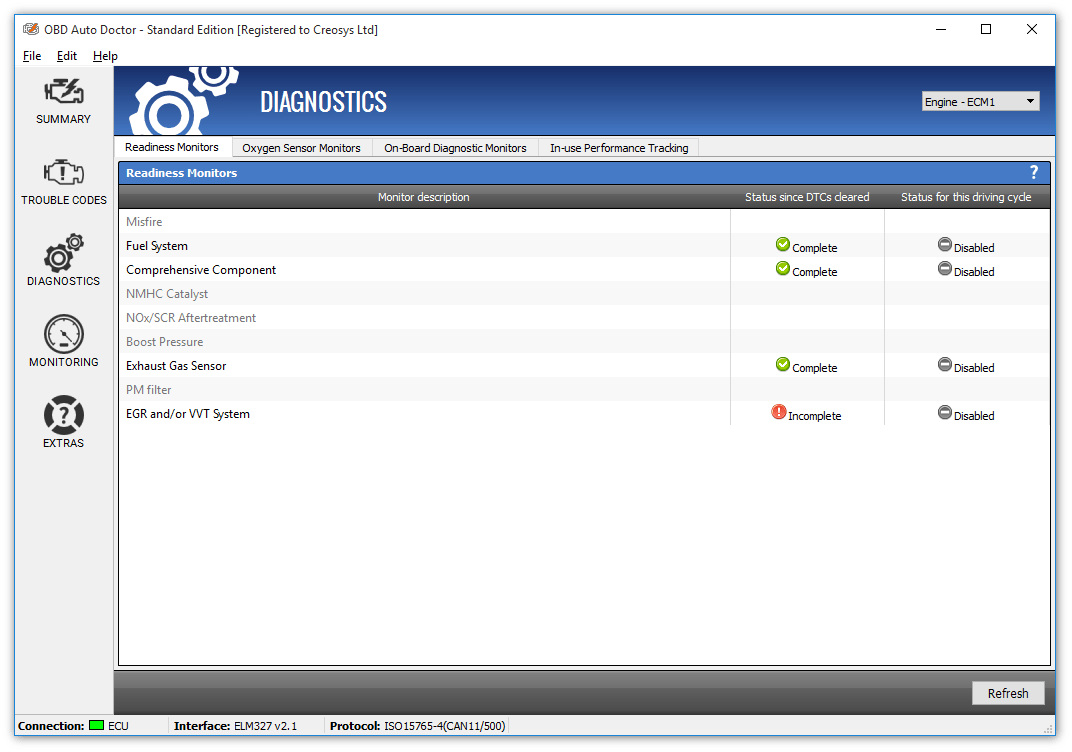
Task: Open the Edit menu
Action: [x=66, y=56]
